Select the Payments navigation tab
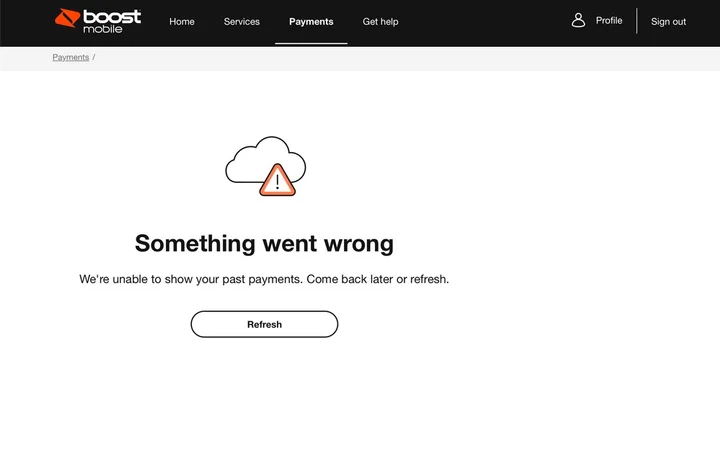 pos(311,21)
